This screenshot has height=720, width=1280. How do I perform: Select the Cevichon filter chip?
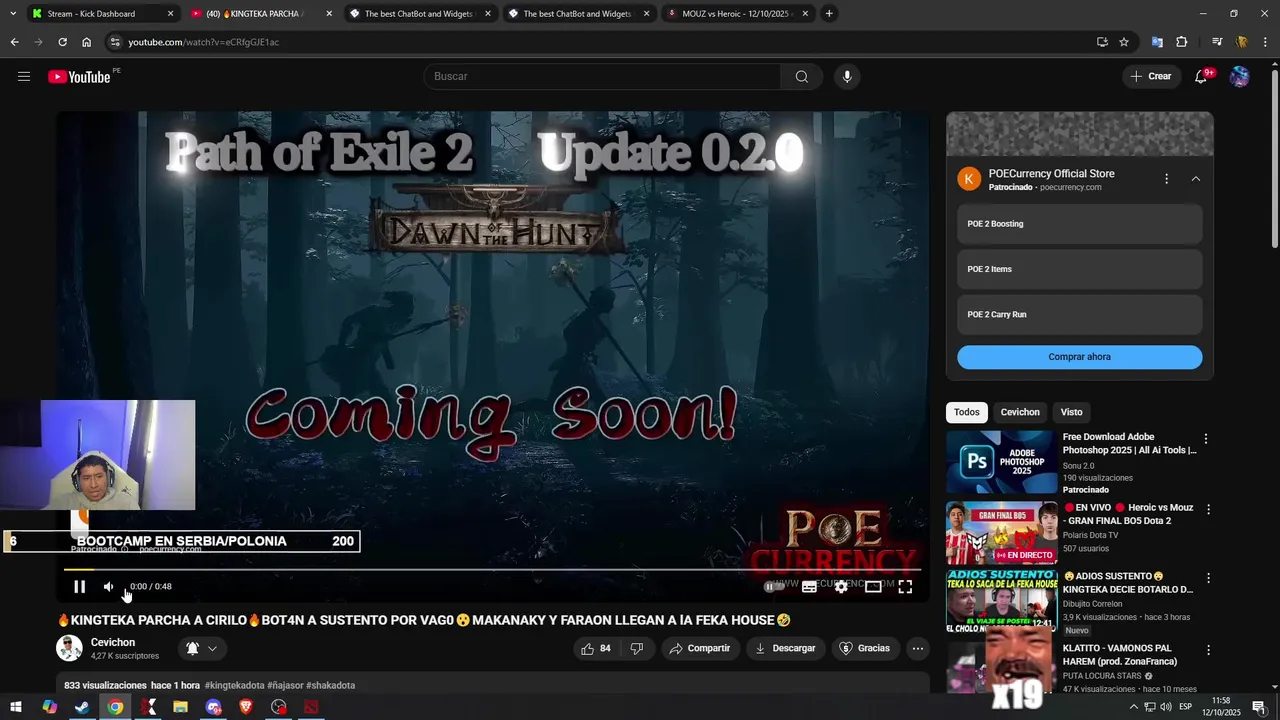(1020, 412)
